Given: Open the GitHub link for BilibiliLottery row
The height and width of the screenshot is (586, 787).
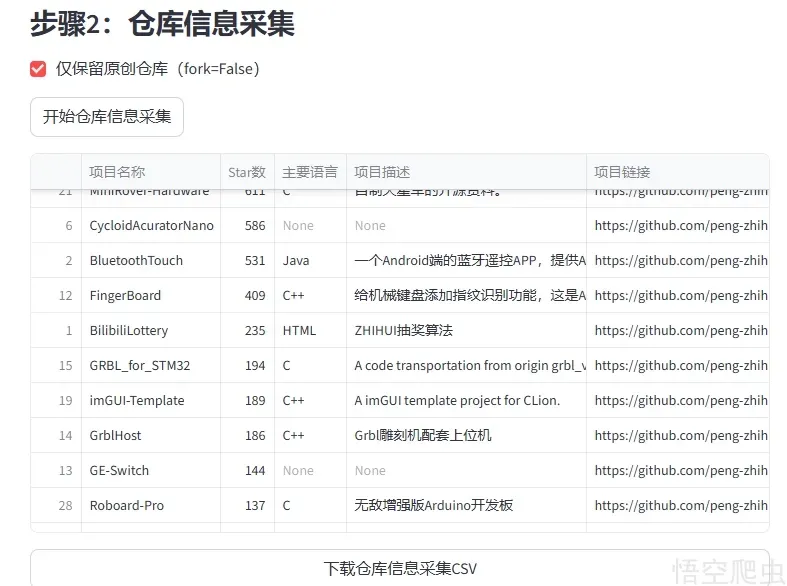Looking at the screenshot, I should tap(678, 331).
